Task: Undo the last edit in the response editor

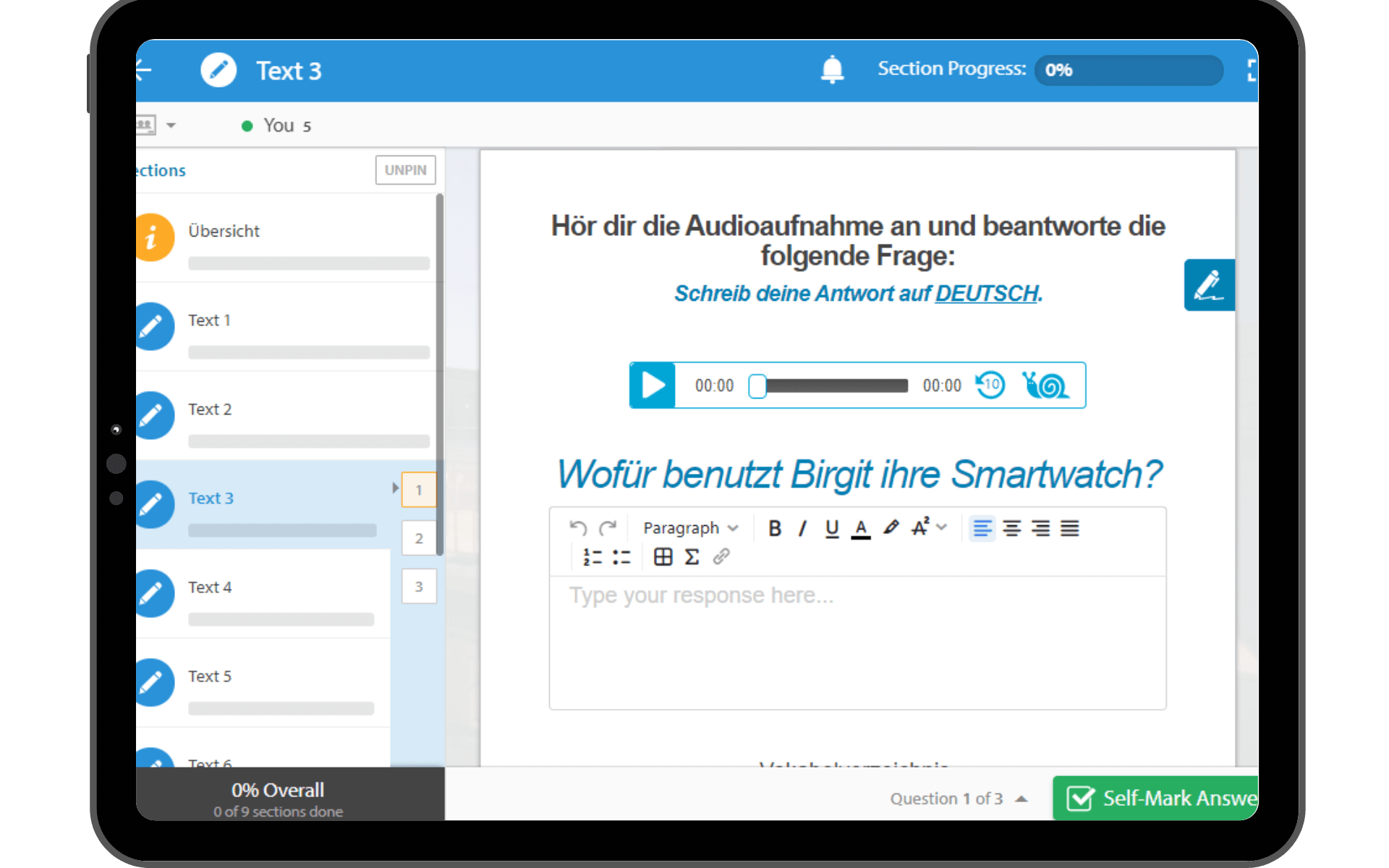Action: (x=578, y=527)
